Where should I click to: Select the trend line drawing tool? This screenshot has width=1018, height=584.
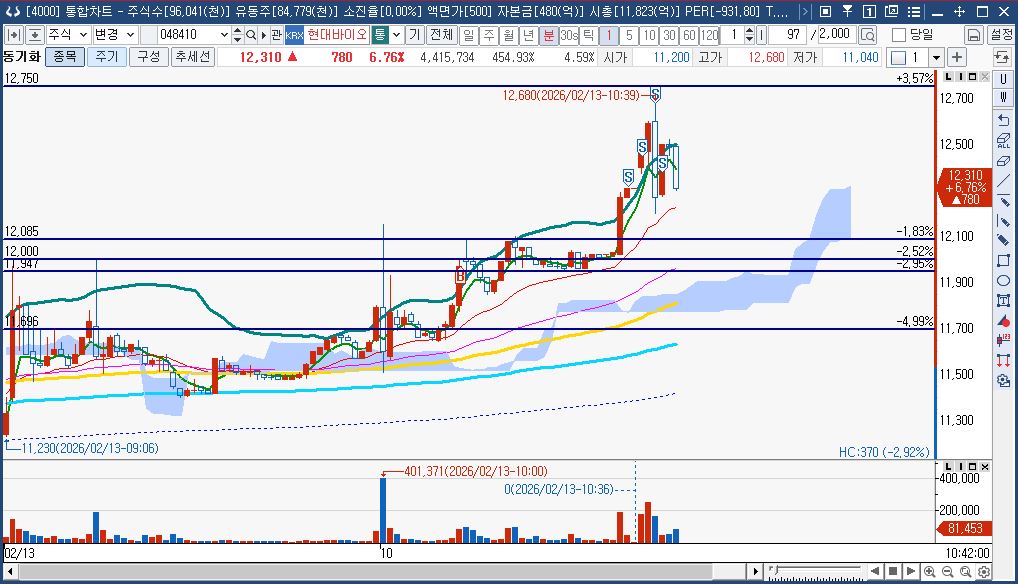[1003, 180]
